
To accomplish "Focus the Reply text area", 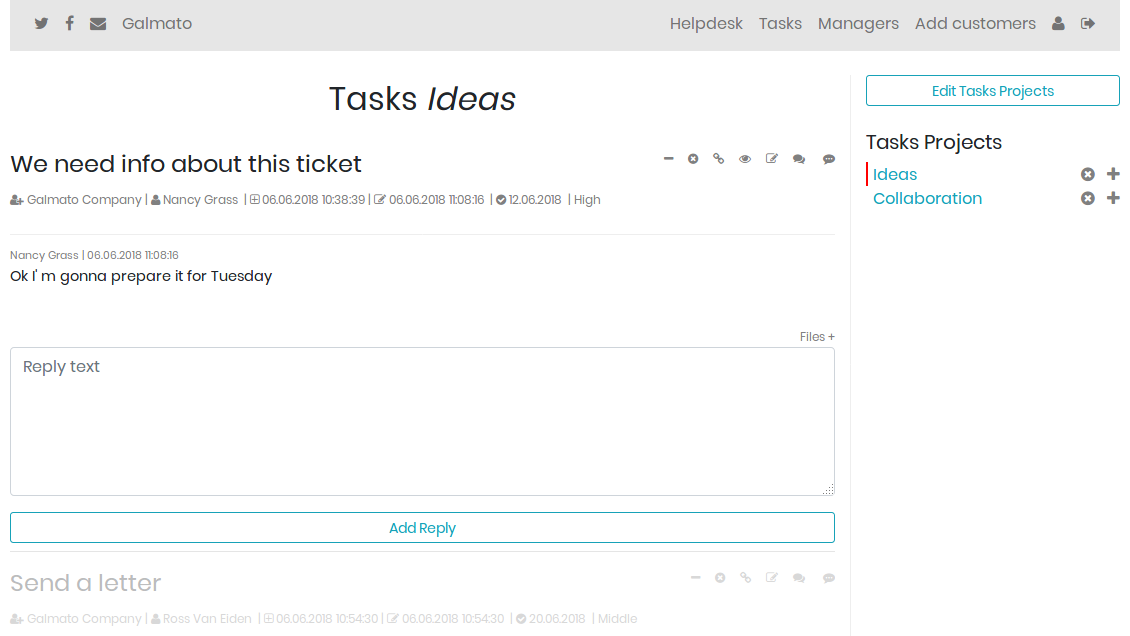I will [x=422, y=421].
